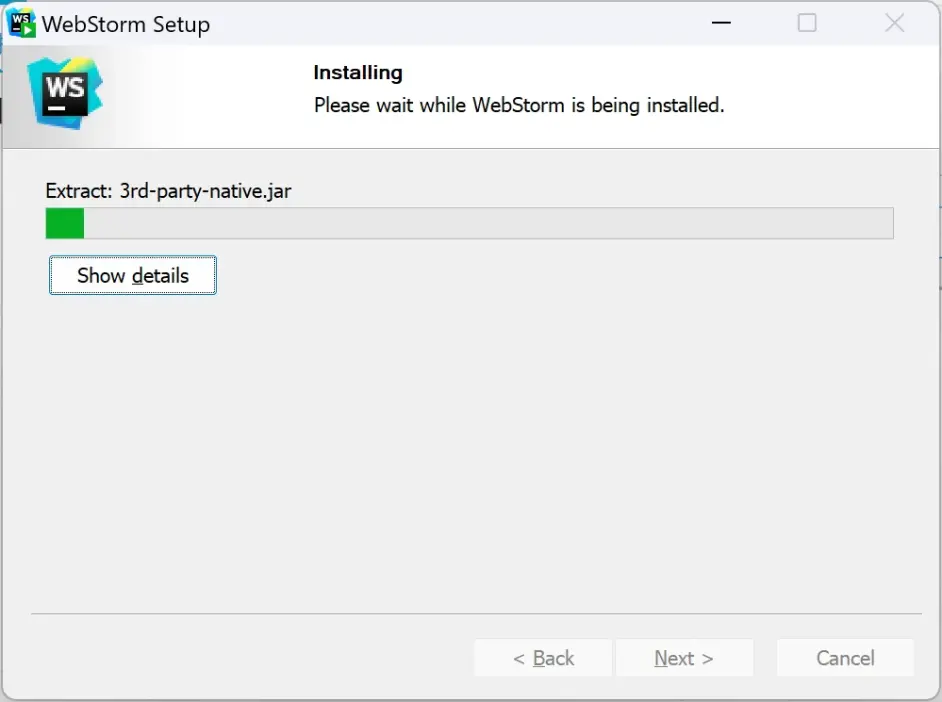Cancel the WebStorm installation
The image size is (942, 702).
click(x=845, y=658)
